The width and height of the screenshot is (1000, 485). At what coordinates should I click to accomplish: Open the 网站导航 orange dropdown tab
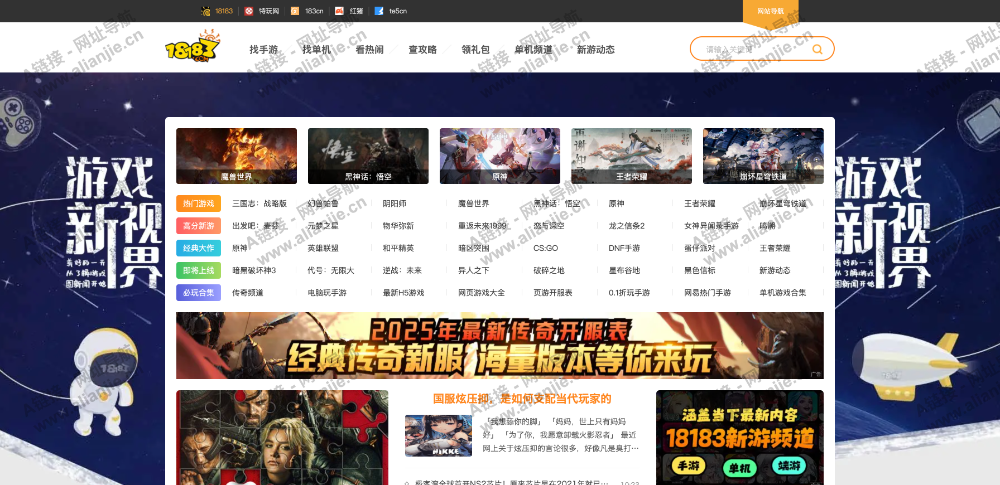[x=770, y=11]
